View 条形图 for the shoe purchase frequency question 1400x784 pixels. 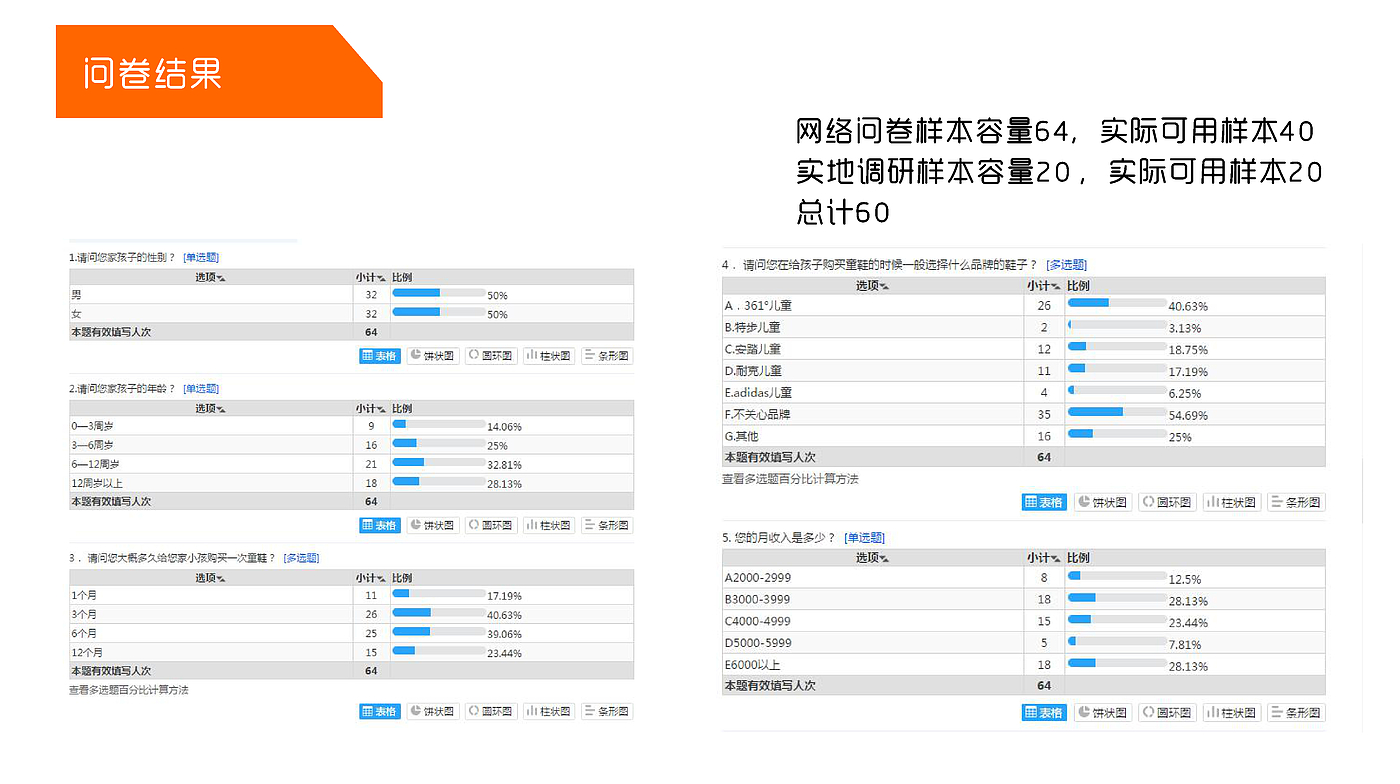(x=607, y=712)
